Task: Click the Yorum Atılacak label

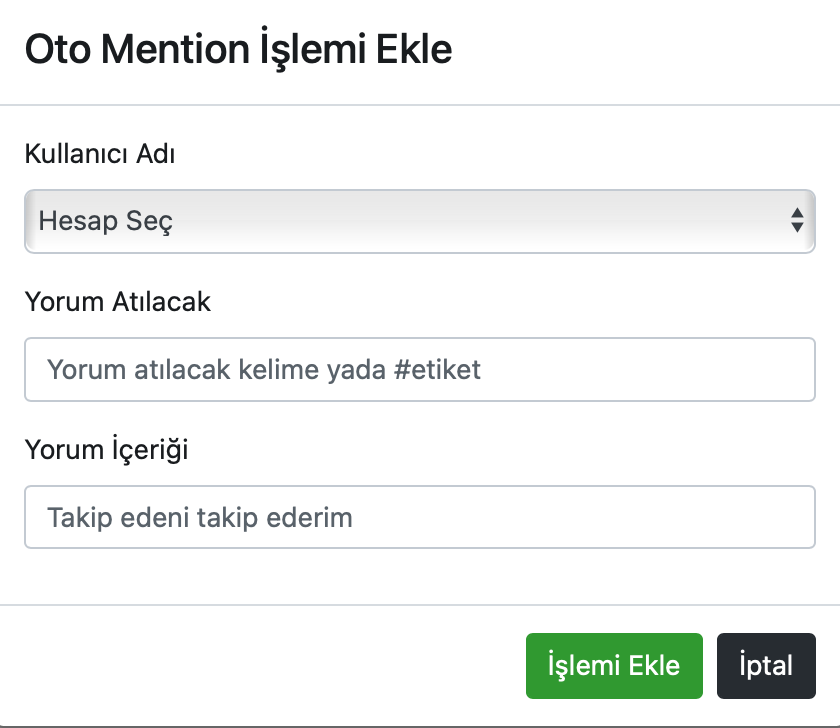Action: pyautogui.click(x=117, y=302)
